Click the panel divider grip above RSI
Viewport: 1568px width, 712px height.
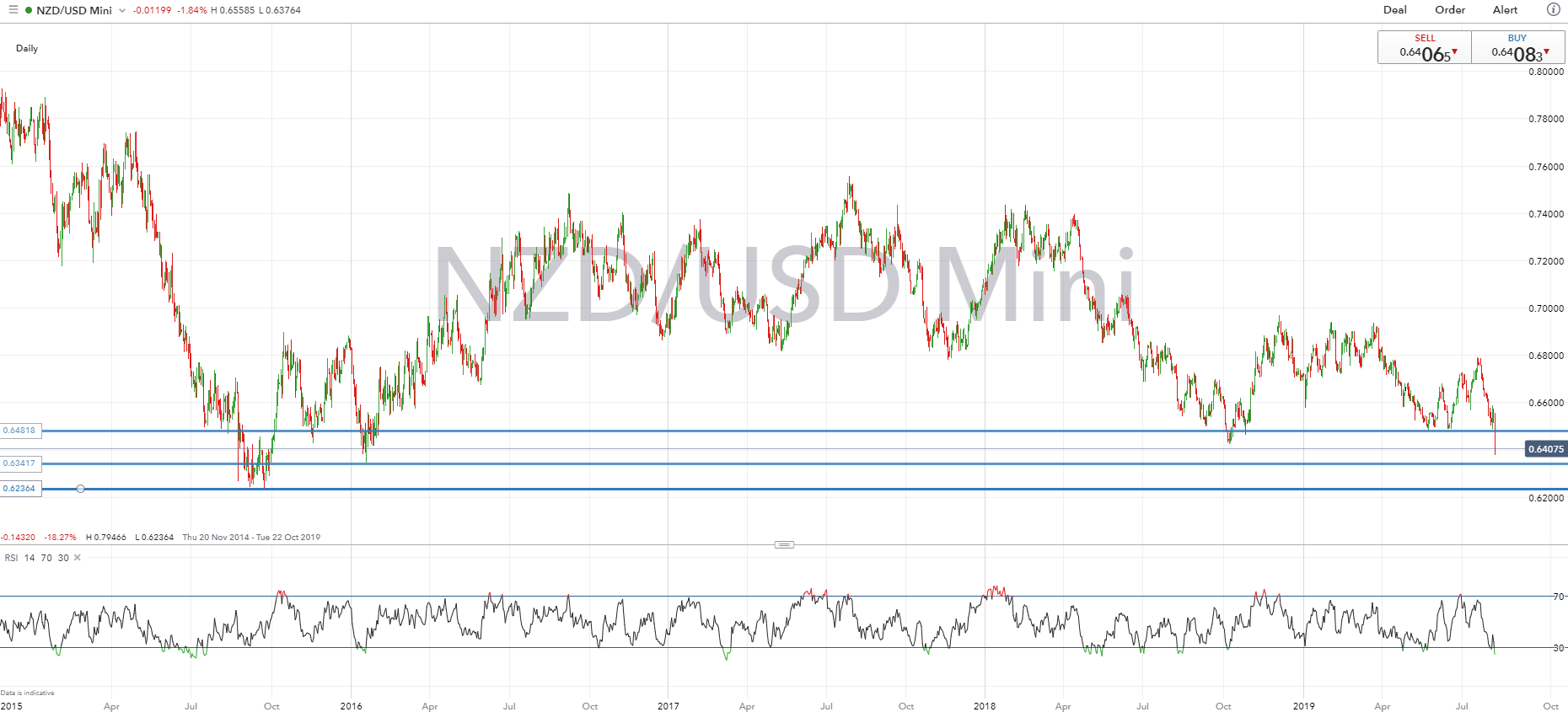pos(784,544)
